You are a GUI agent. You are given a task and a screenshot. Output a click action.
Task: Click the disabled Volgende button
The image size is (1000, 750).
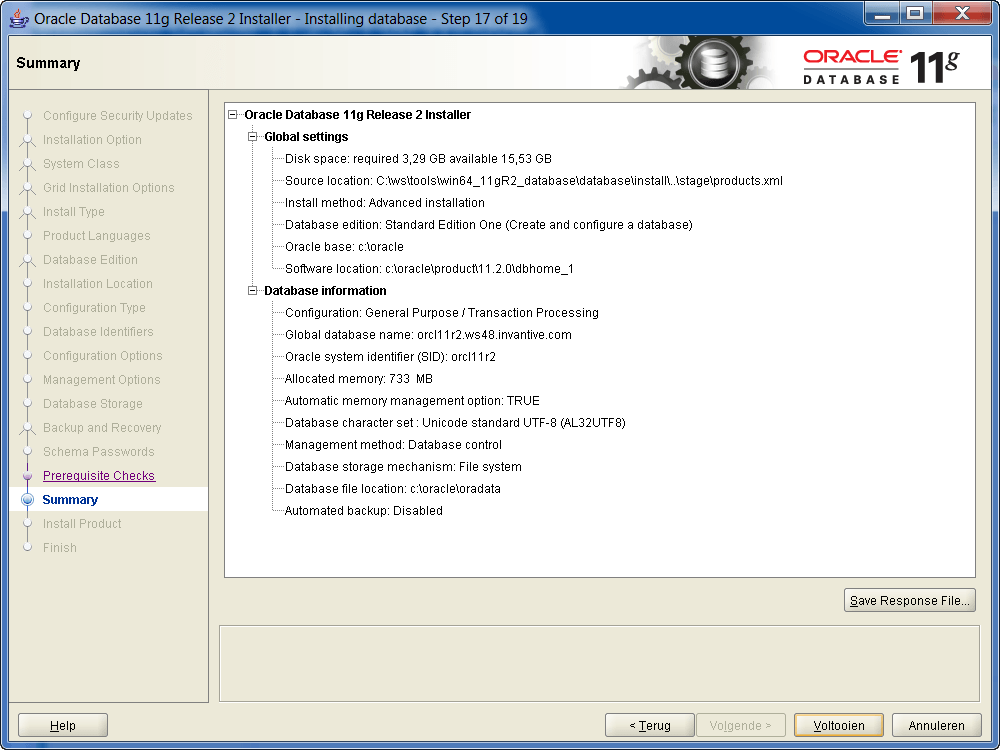pos(740,726)
